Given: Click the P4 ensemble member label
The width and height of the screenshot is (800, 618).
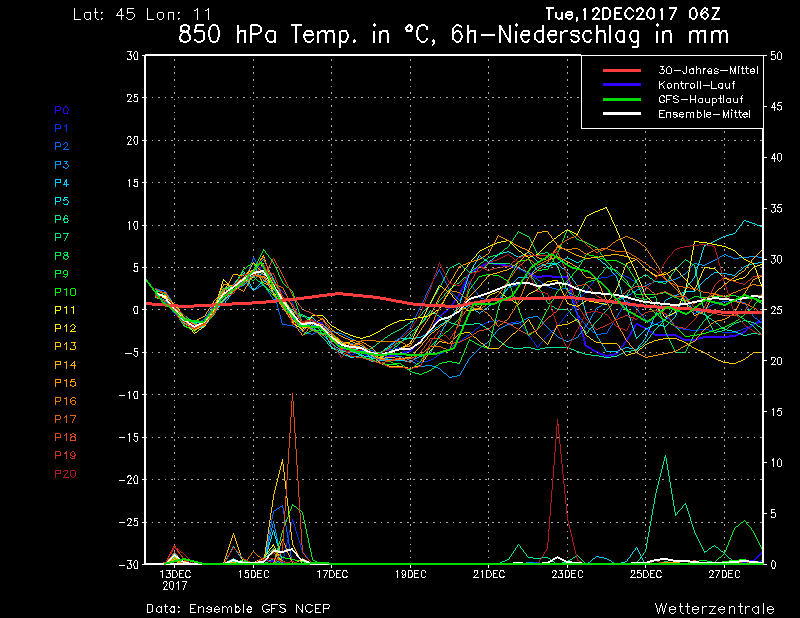Looking at the screenshot, I should click(62, 183).
